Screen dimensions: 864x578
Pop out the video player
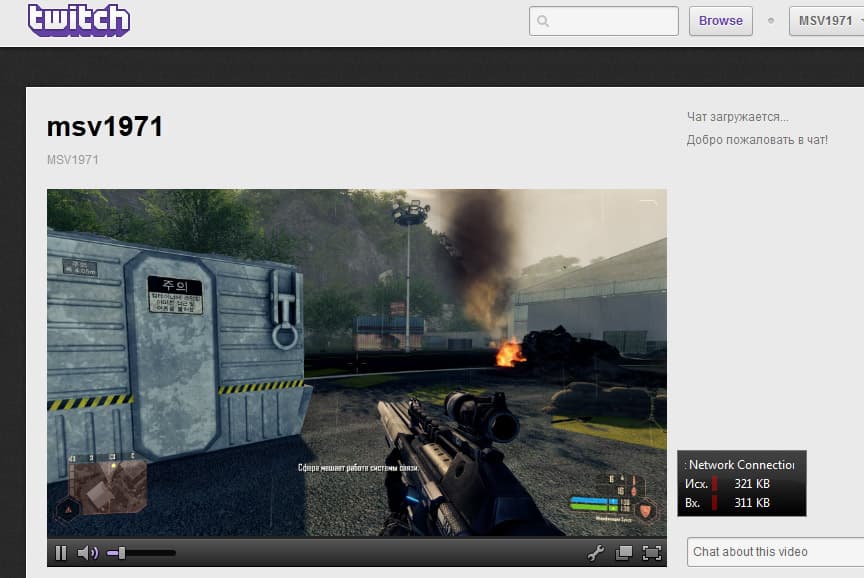[x=624, y=553]
